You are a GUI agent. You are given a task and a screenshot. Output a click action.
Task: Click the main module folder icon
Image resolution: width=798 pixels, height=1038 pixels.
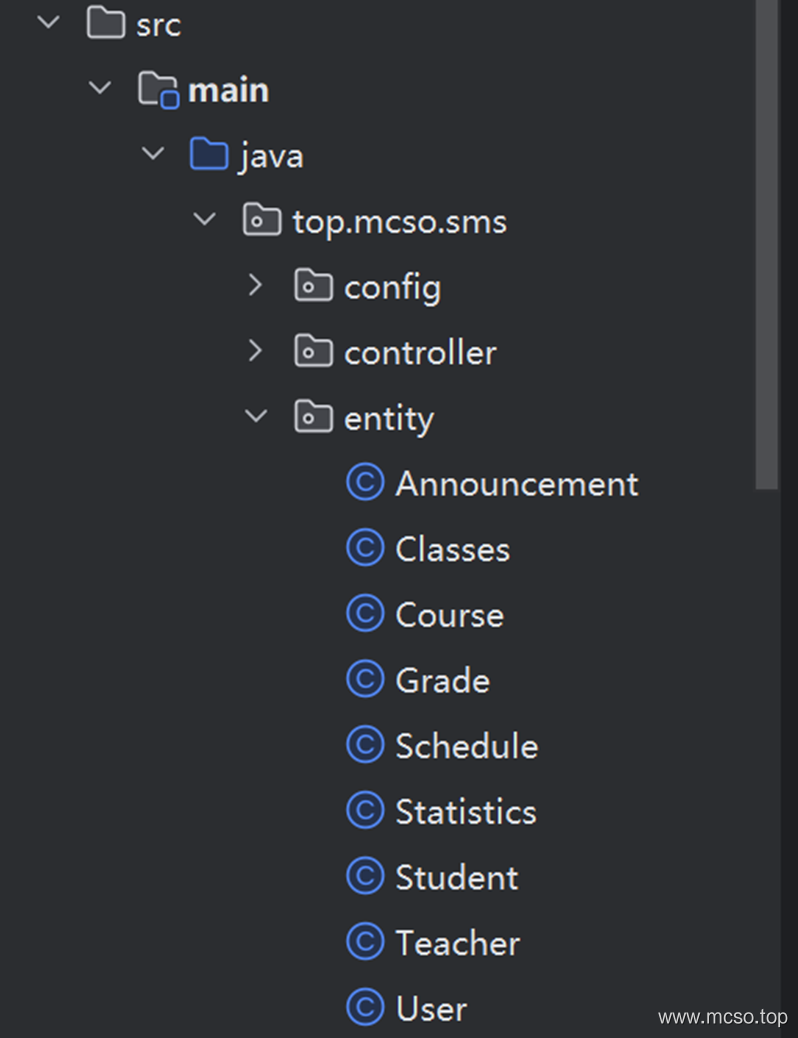point(158,89)
